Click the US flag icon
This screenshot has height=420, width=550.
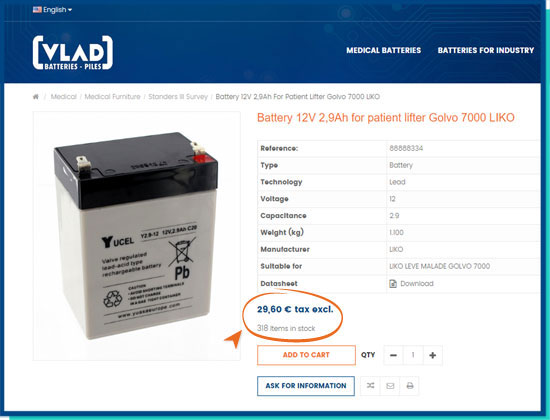tap(37, 9)
